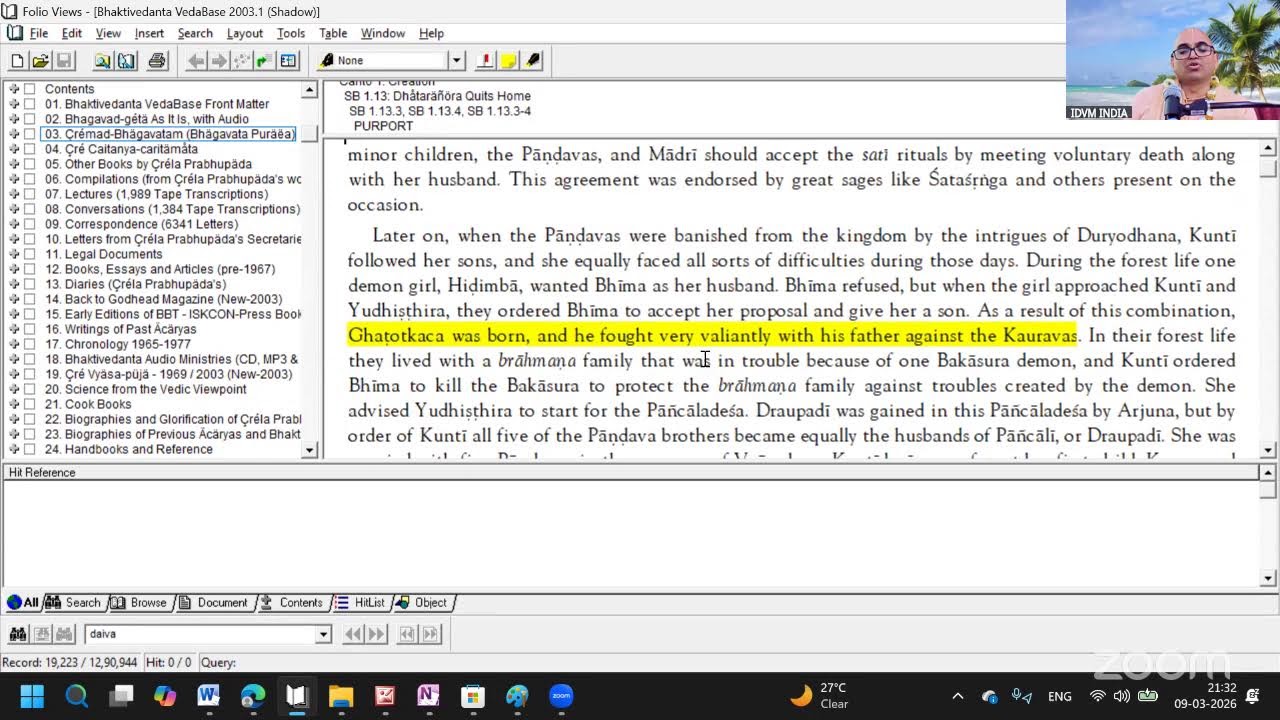Click the Hit Reference pane scroll down arrow
1280x720 pixels.
[x=1268, y=578]
